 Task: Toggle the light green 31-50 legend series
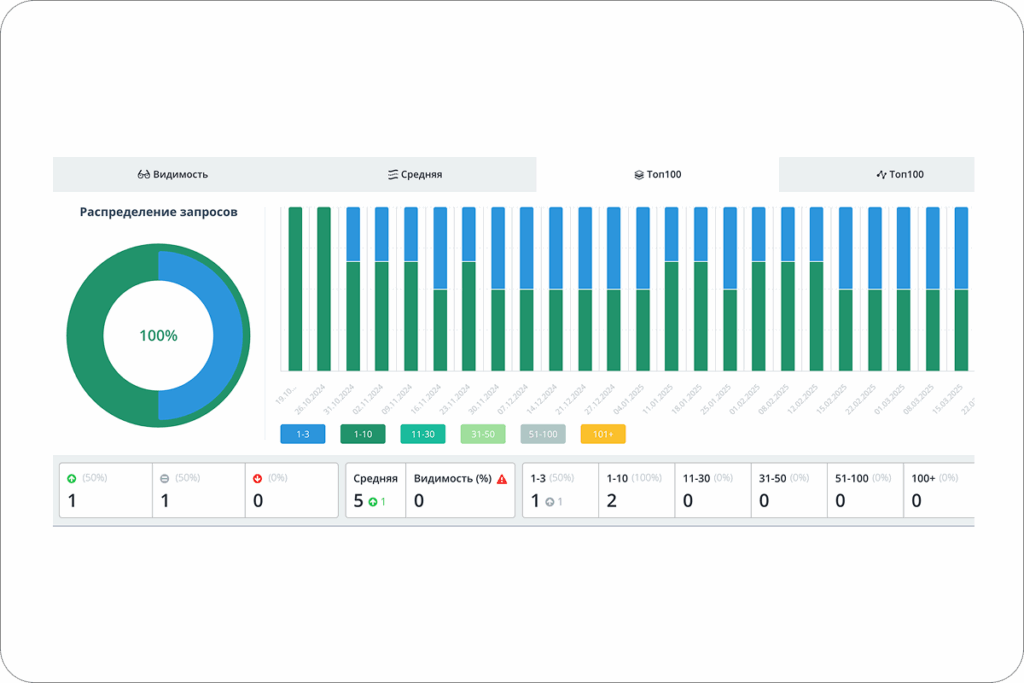483,434
